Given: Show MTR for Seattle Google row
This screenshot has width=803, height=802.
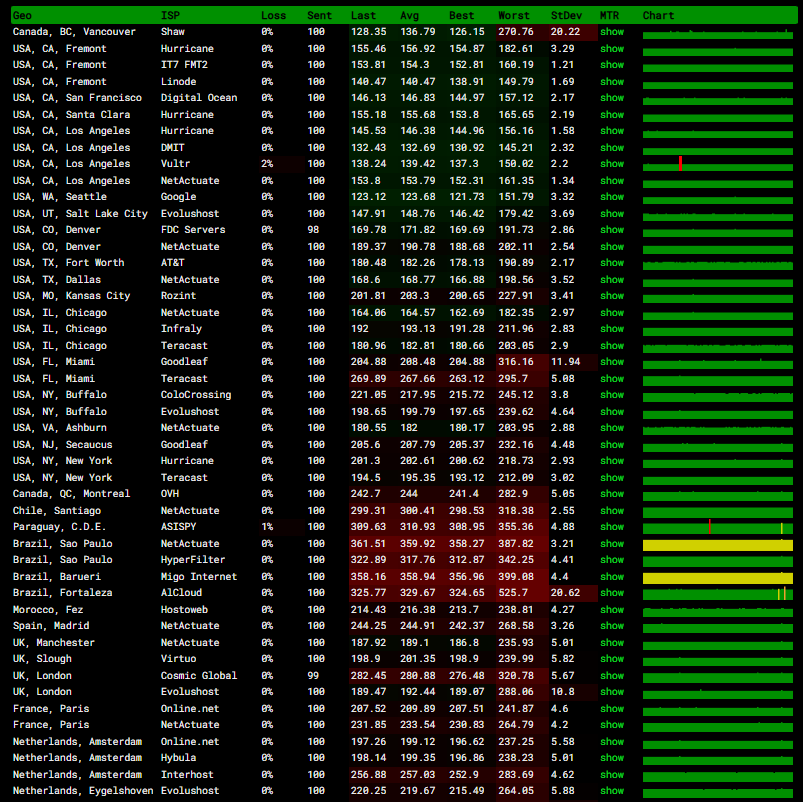Looking at the screenshot, I should coord(611,197).
